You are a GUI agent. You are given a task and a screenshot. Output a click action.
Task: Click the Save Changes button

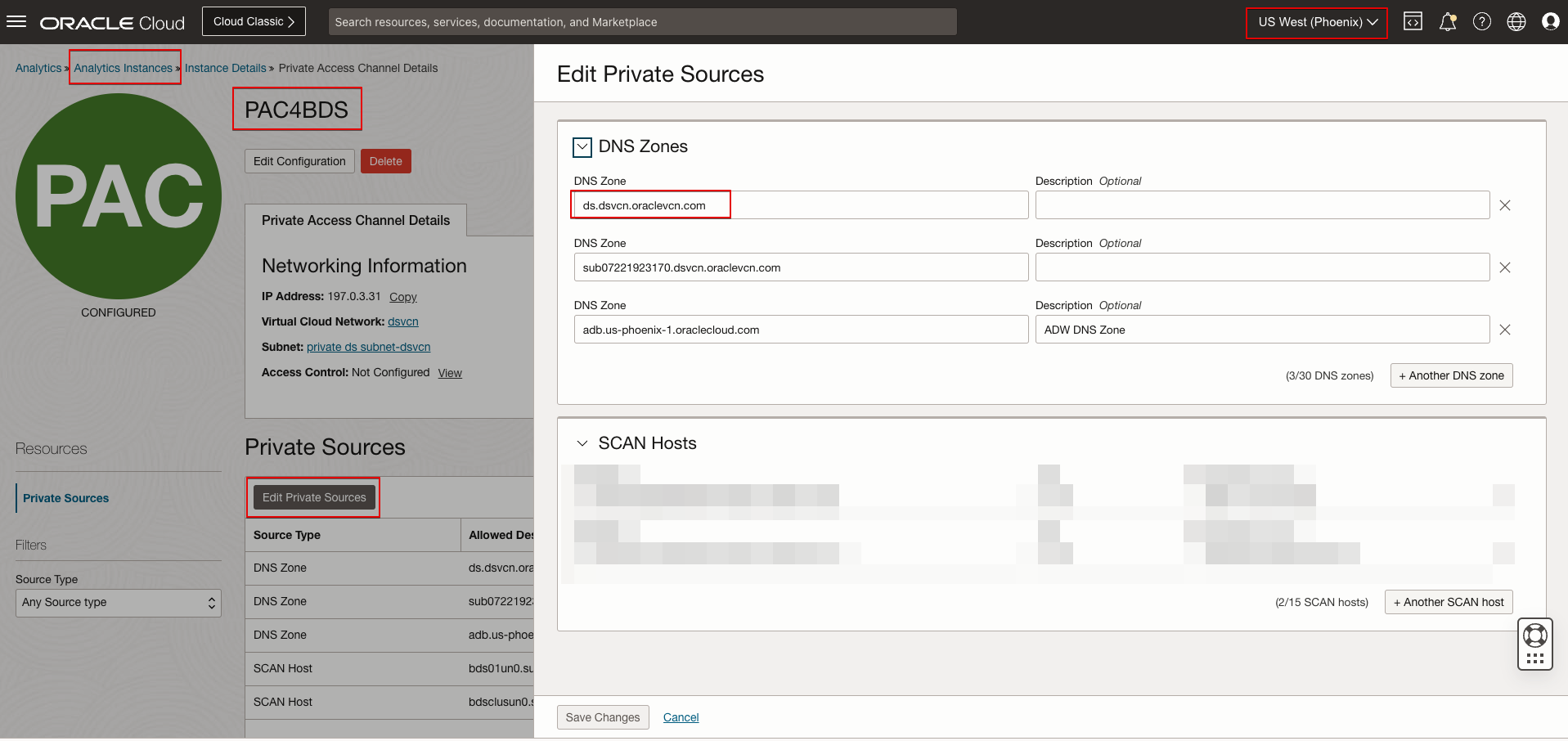[603, 717]
